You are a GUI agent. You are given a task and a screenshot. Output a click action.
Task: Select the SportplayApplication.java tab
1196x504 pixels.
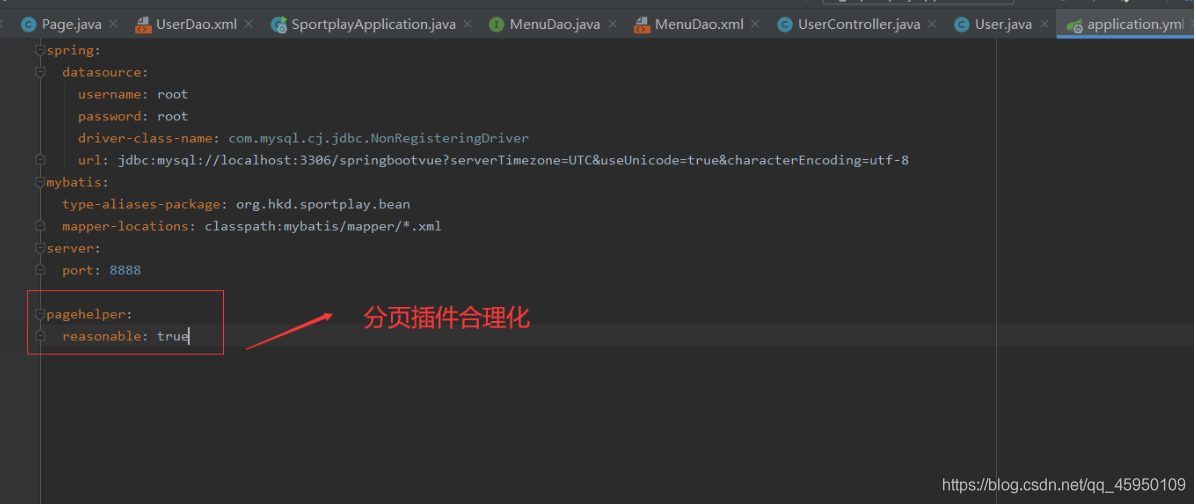coord(373,24)
